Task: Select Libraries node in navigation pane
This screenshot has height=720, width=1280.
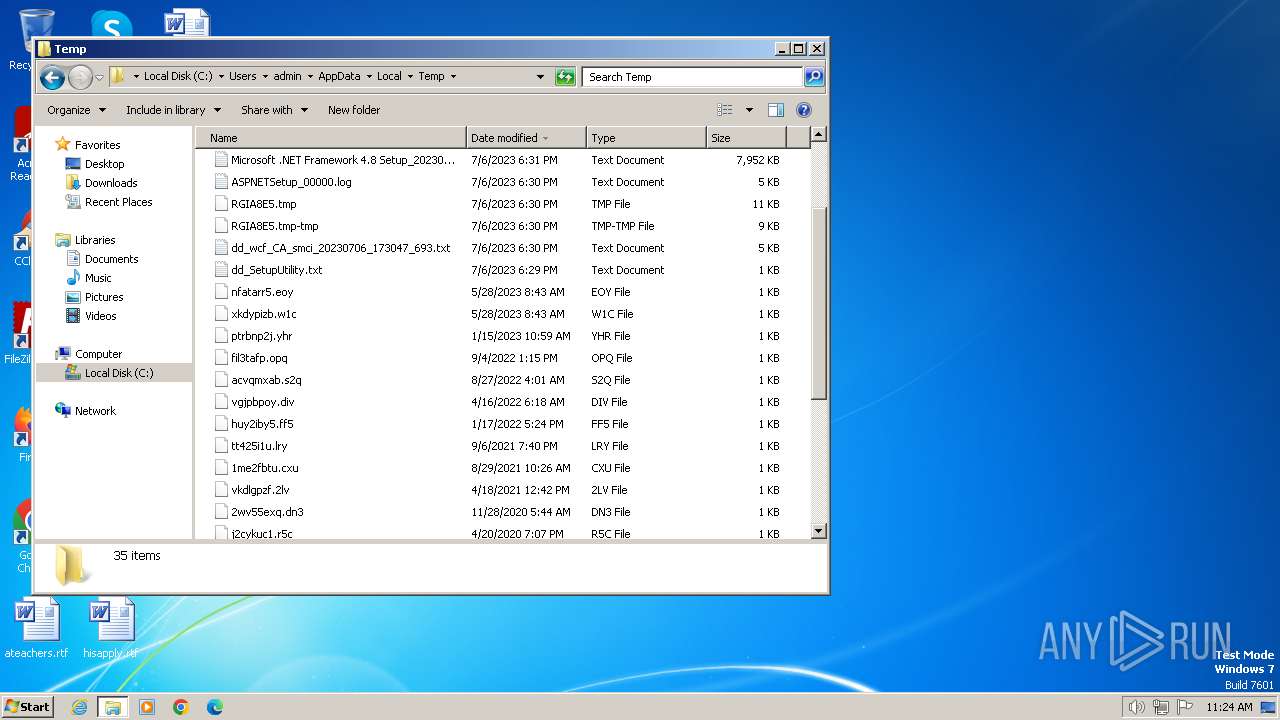Action: tap(95, 240)
